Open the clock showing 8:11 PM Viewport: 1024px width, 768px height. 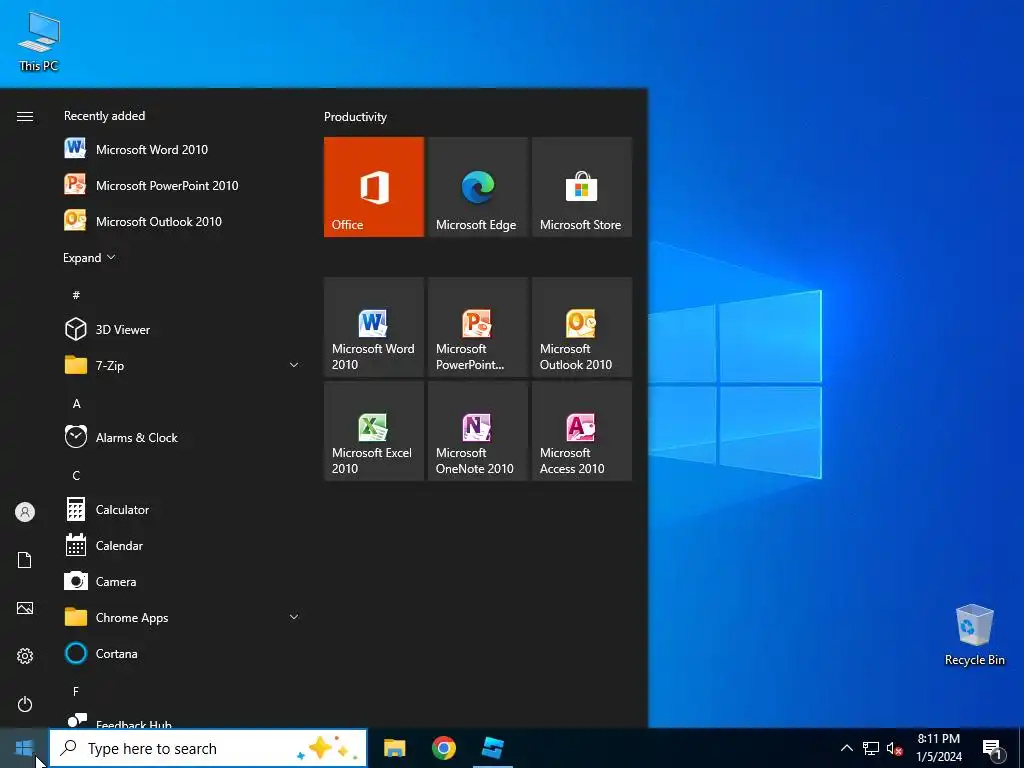[938, 748]
